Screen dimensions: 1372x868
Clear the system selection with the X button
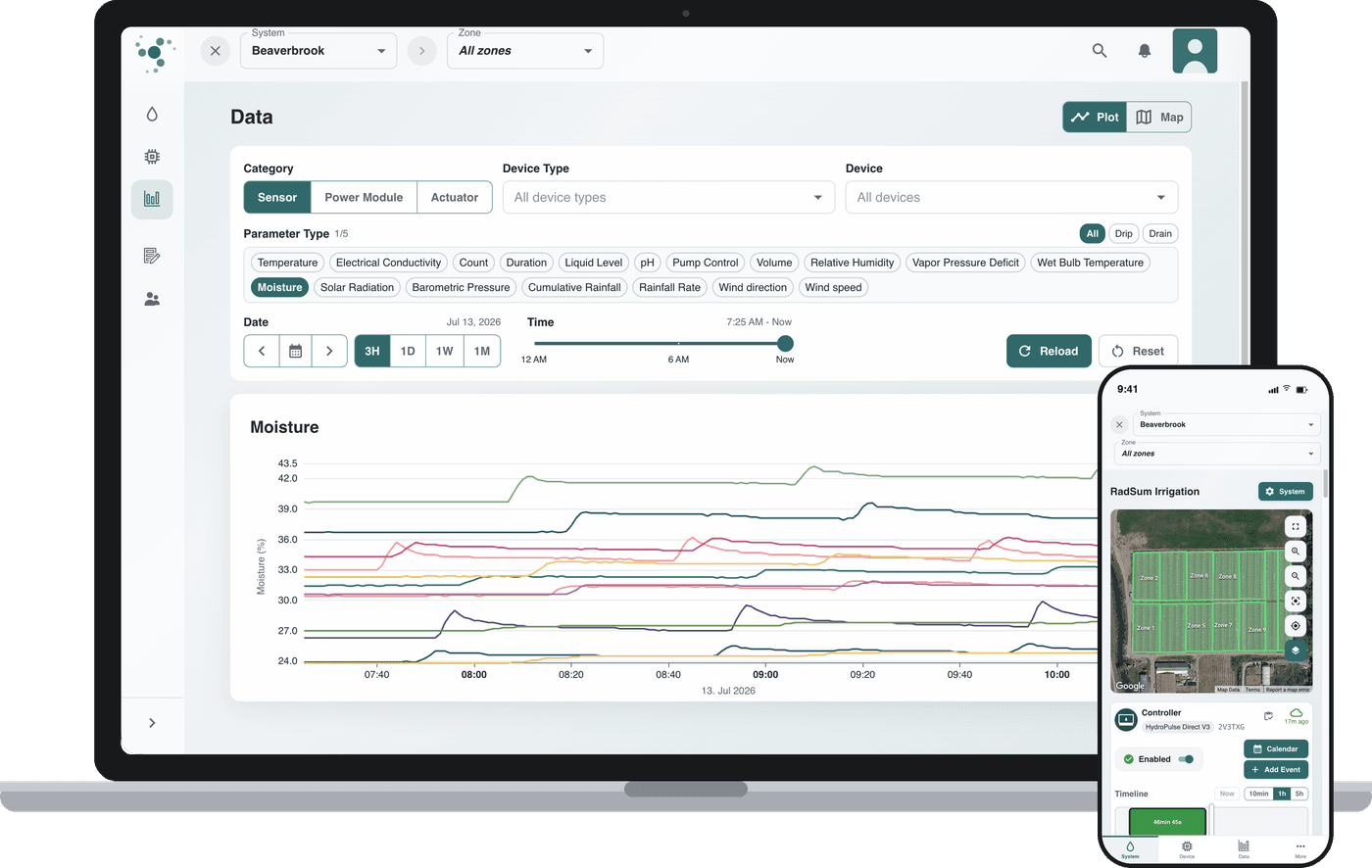pyautogui.click(x=216, y=51)
